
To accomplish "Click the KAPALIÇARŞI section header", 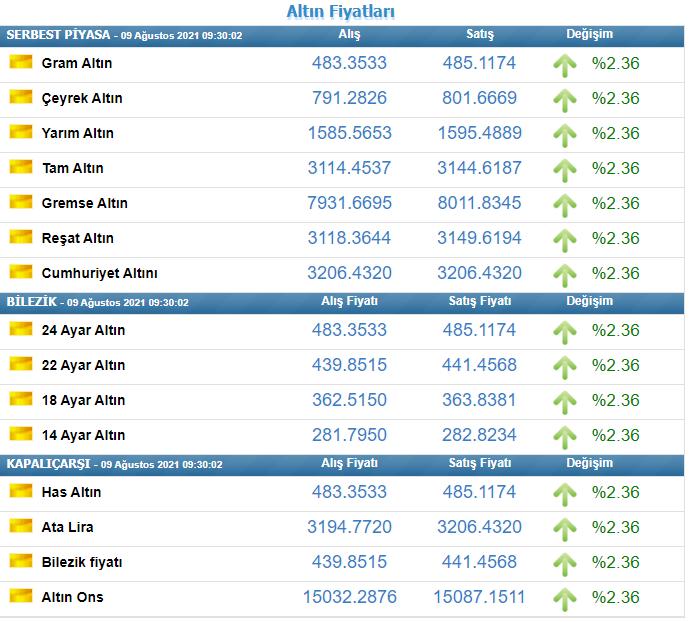I will [x=48, y=464].
